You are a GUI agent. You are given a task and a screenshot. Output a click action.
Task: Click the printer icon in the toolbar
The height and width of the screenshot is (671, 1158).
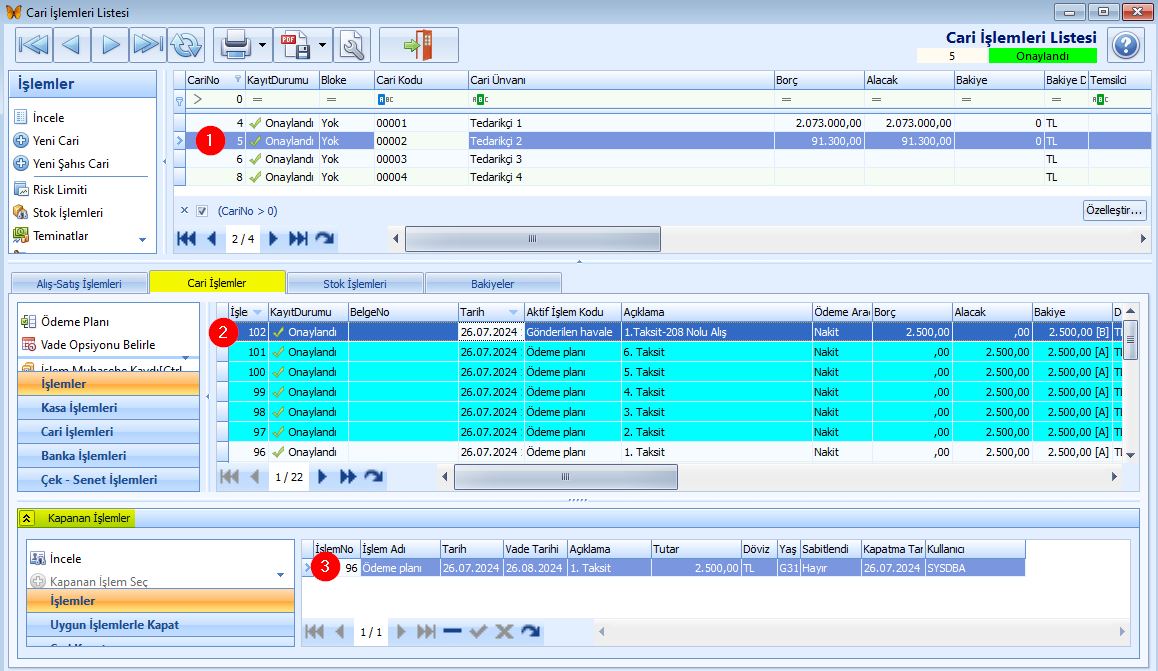[x=236, y=45]
